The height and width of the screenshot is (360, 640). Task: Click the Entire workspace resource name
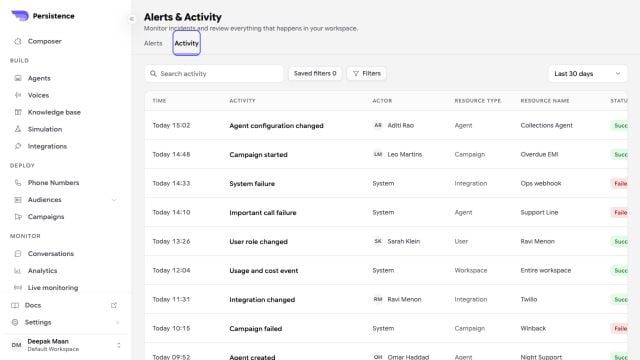(546, 270)
